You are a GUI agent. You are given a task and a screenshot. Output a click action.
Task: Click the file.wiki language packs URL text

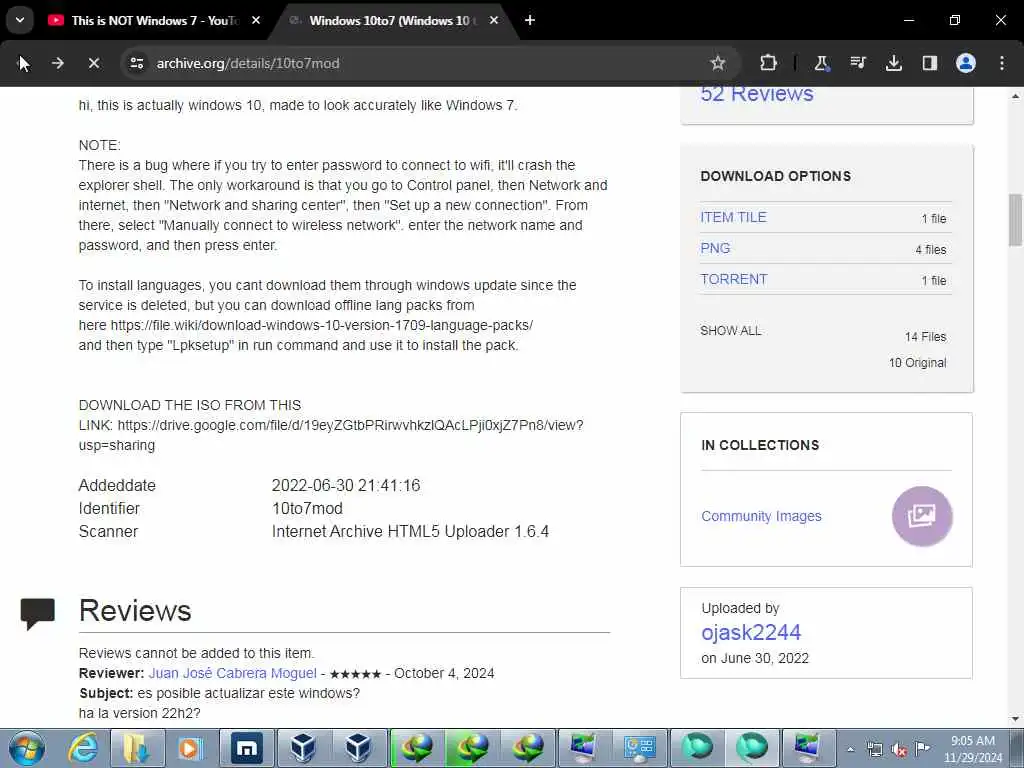tap(322, 325)
